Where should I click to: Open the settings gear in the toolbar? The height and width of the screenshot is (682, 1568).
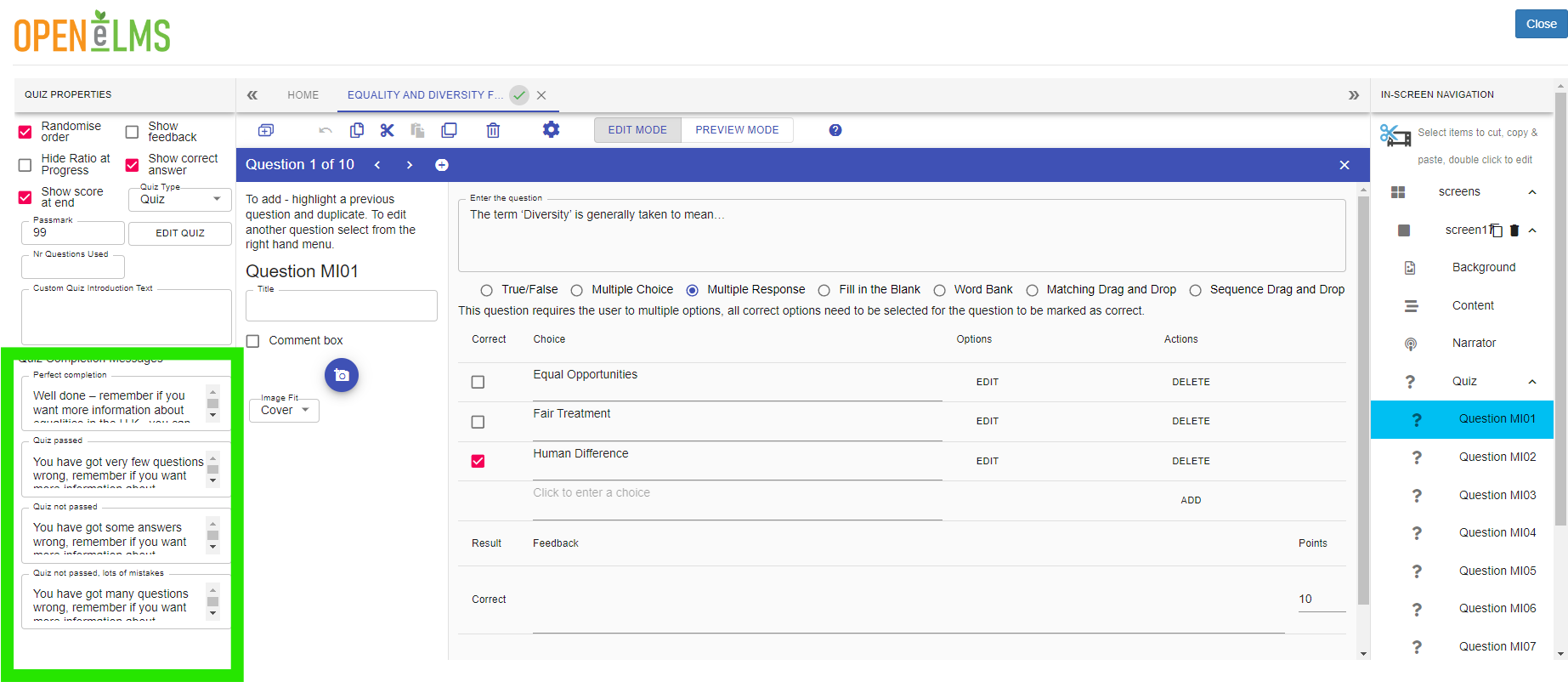point(552,129)
